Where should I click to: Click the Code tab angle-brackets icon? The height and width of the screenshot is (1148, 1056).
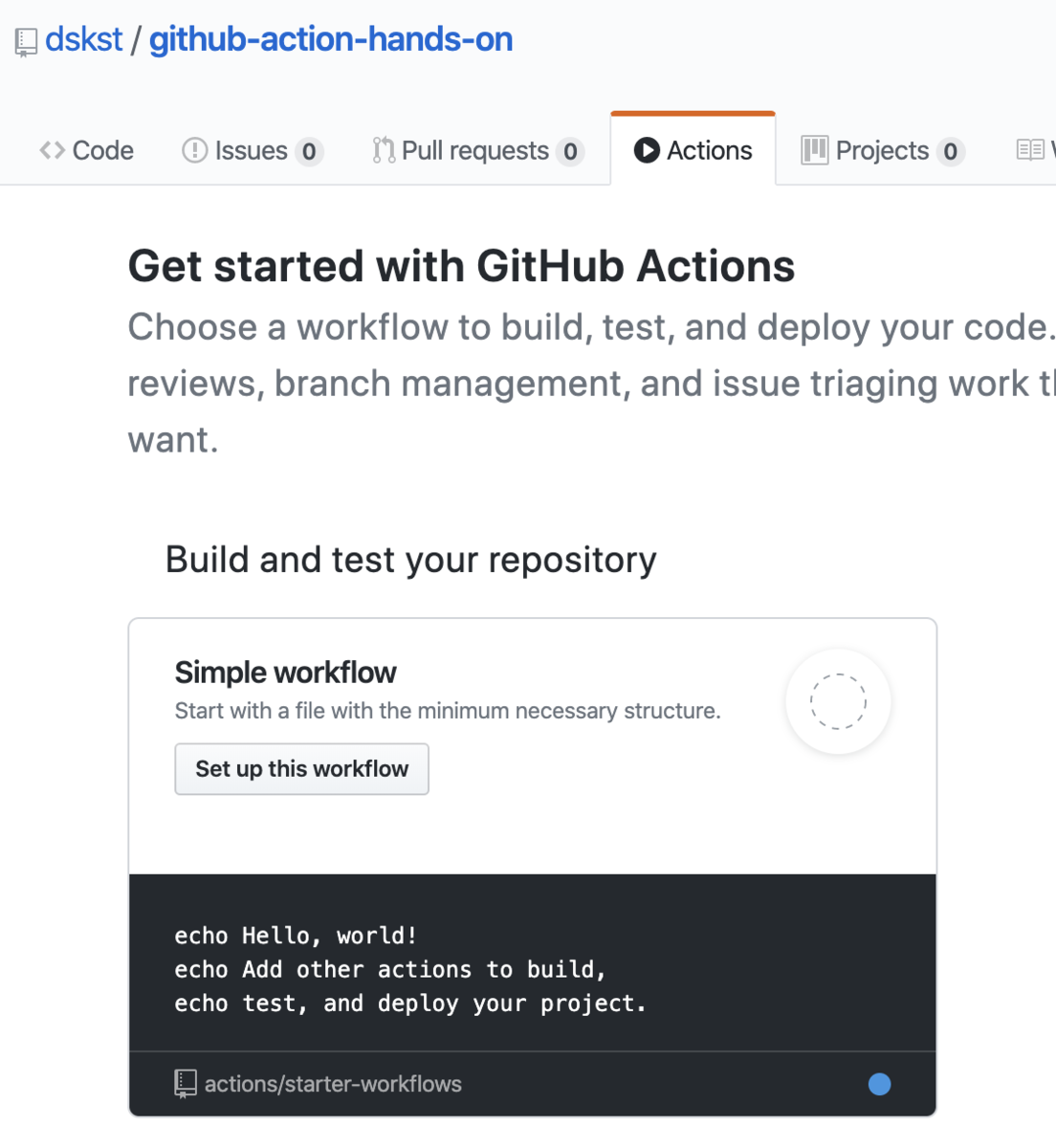[53, 150]
